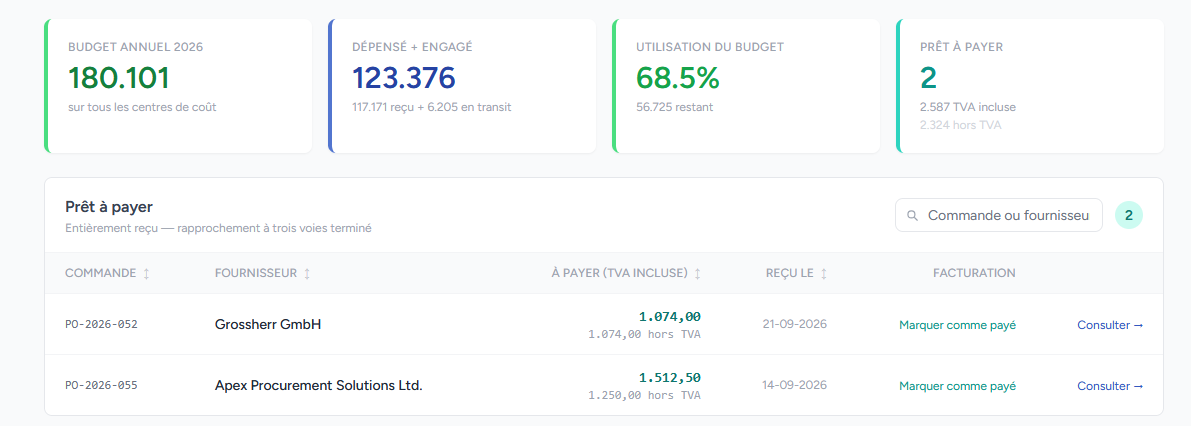The image size is (1191, 426).
Task: Open the Dépensé + engagé card
Action: (463, 86)
